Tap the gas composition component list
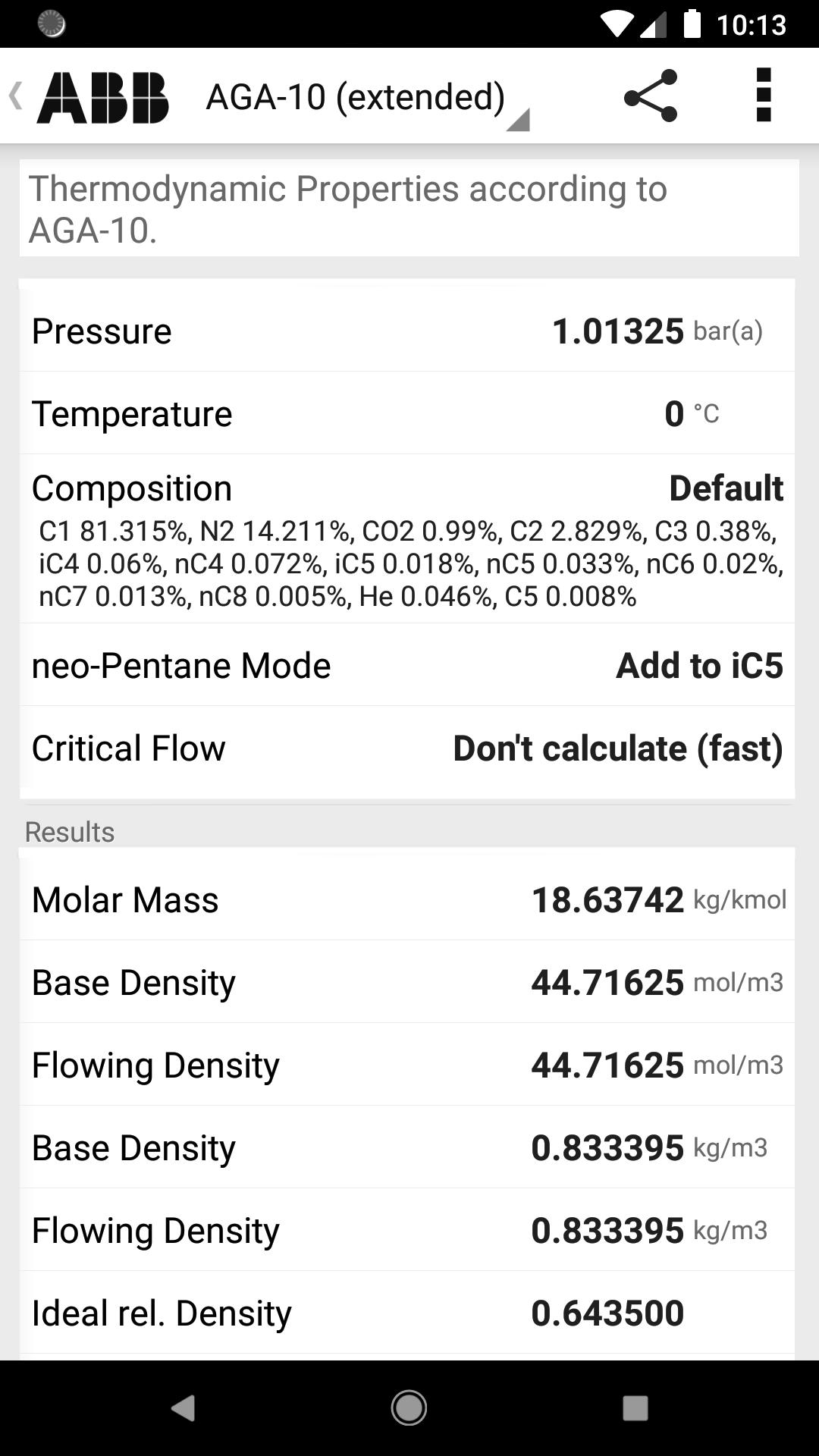This screenshot has height=1456, width=819. tap(409, 563)
